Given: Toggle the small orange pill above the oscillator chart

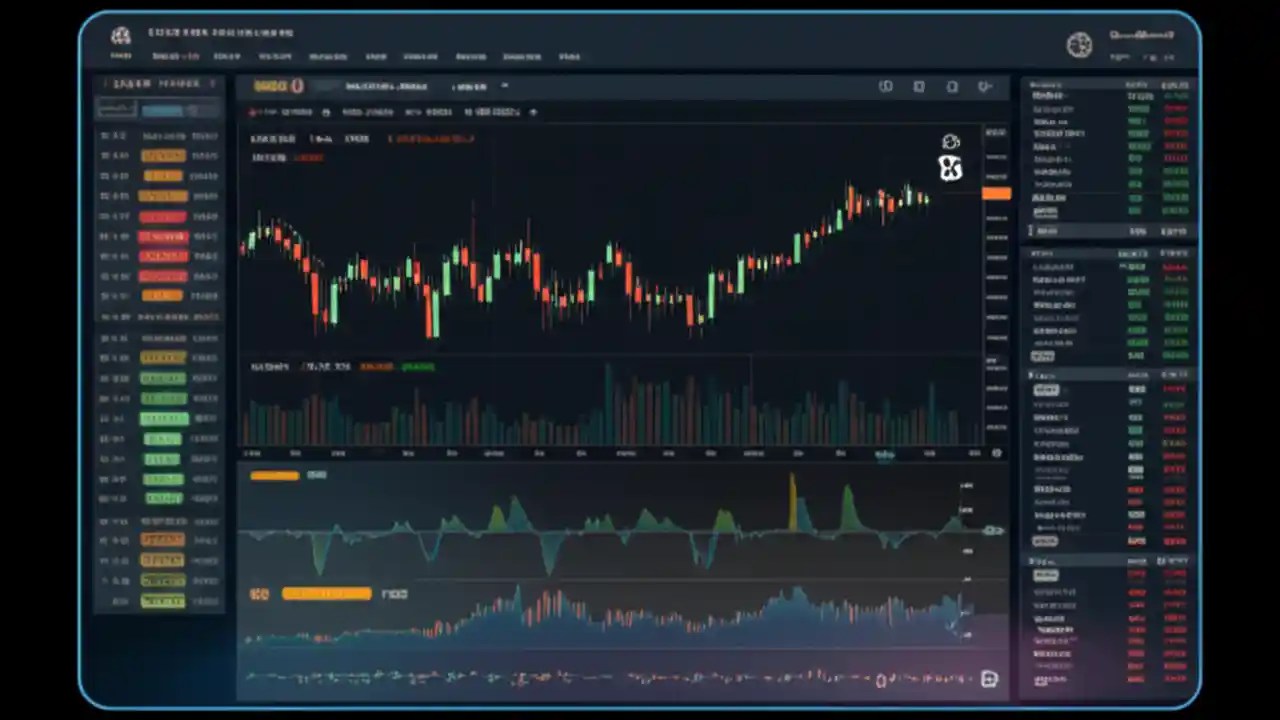Looking at the screenshot, I should click(x=274, y=475).
